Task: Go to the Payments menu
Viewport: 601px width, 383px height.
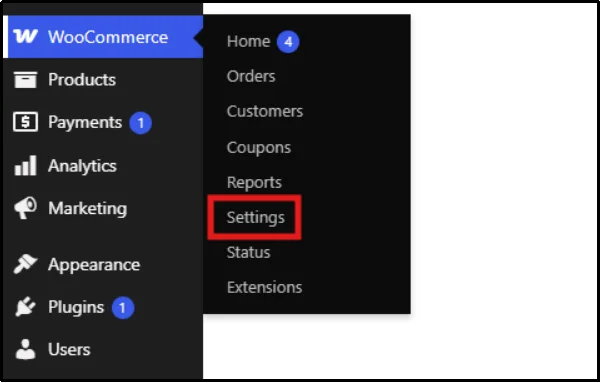Action: 85,123
